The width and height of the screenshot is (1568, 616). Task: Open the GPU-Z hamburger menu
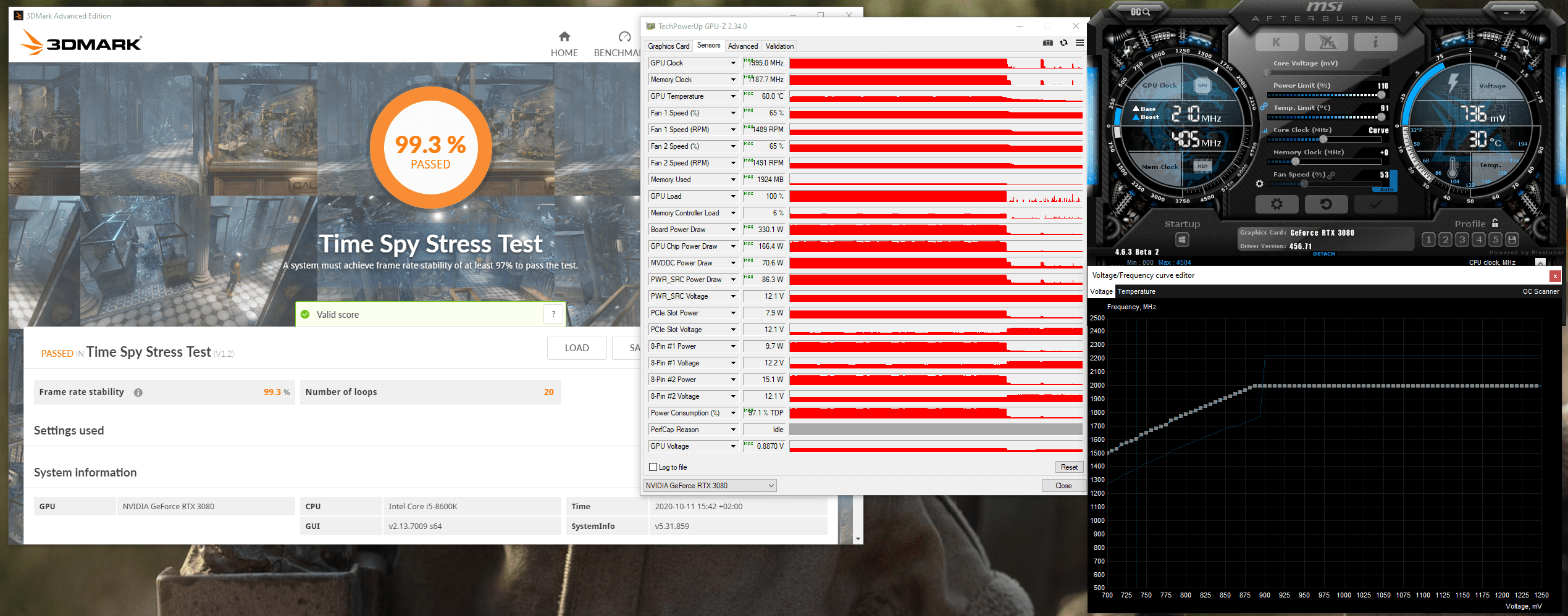click(1080, 43)
